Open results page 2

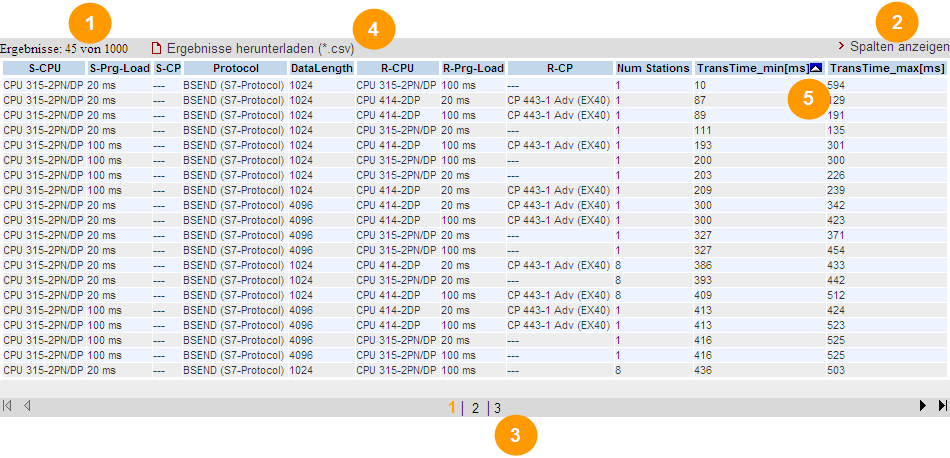[475, 408]
